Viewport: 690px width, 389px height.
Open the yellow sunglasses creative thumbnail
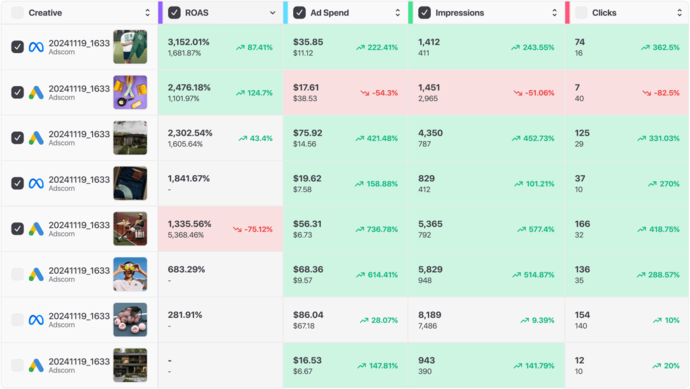tap(130, 274)
